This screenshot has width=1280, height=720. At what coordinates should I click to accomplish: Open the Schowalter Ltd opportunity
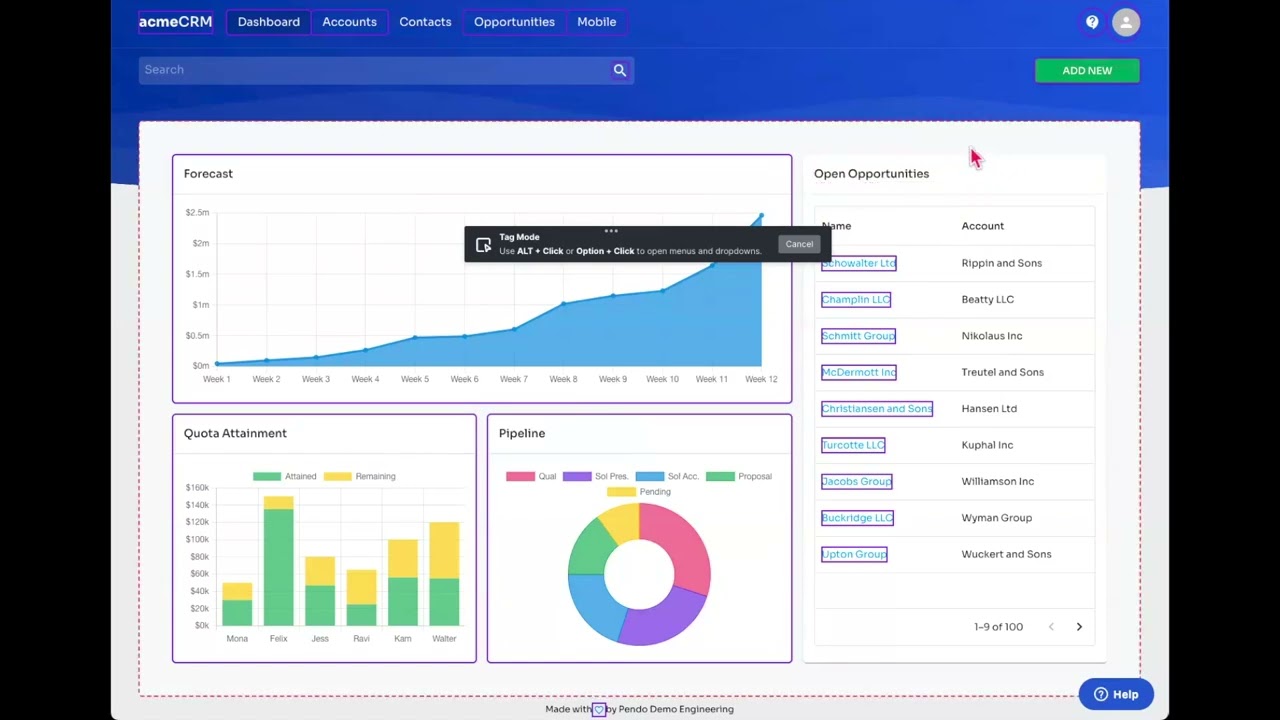pyautogui.click(x=858, y=263)
